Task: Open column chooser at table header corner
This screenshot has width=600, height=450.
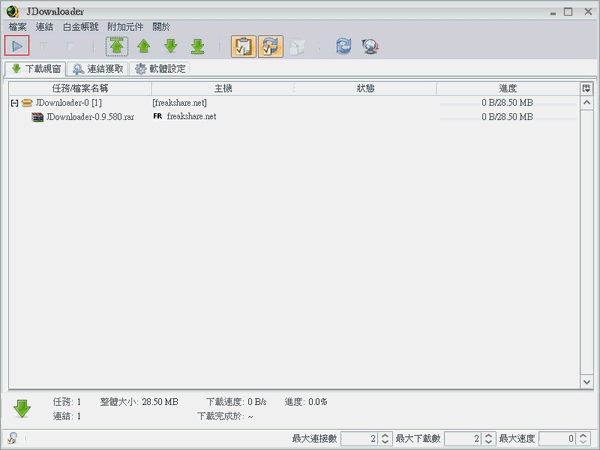Action: coord(586,88)
